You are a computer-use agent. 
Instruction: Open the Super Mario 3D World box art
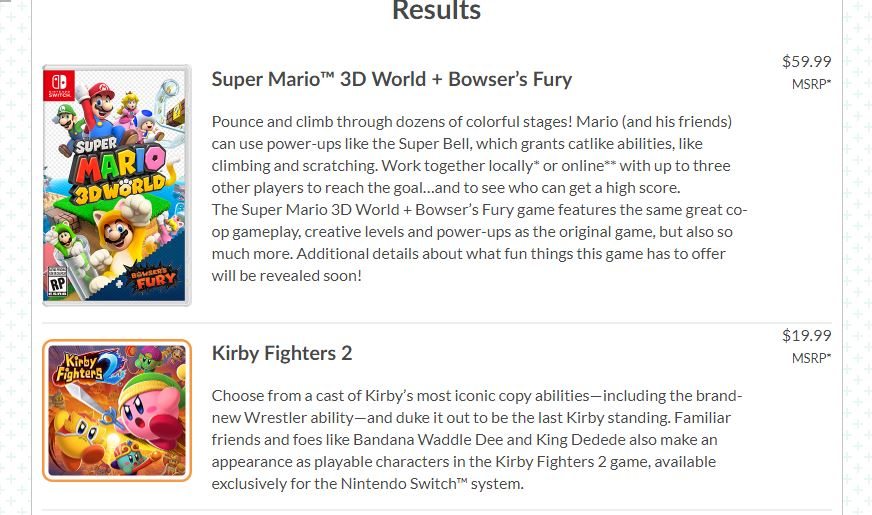pyautogui.click(x=117, y=185)
